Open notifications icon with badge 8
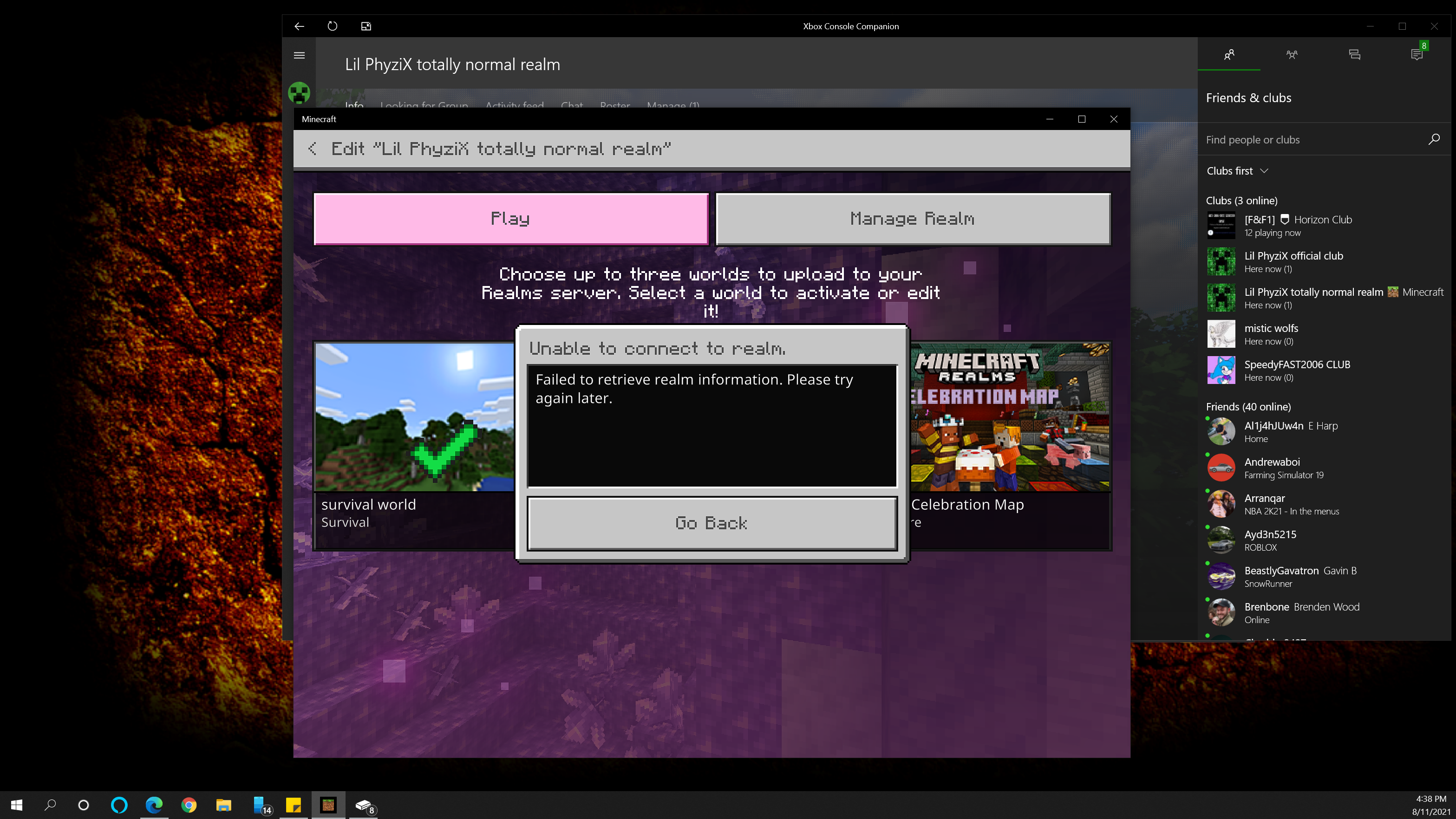The image size is (1456, 819). 1417,55
